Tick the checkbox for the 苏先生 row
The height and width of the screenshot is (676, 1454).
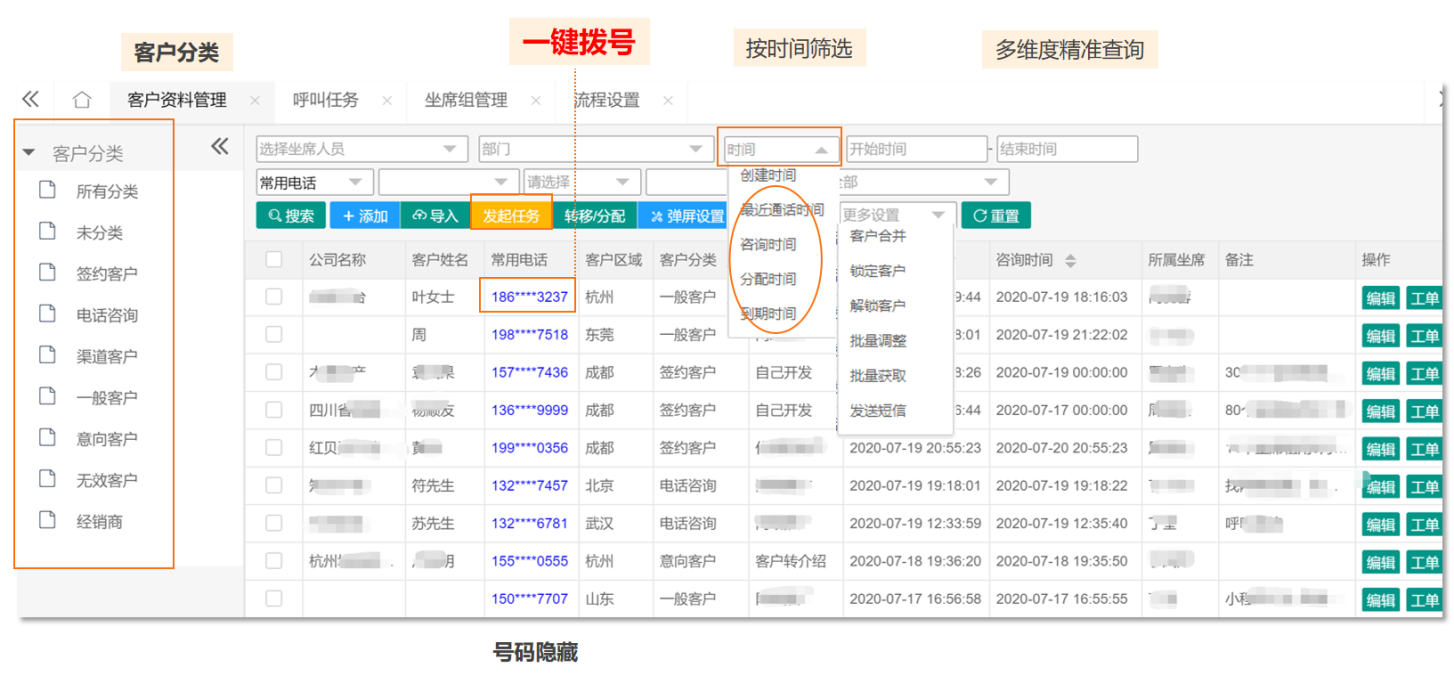(x=273, y=523)
